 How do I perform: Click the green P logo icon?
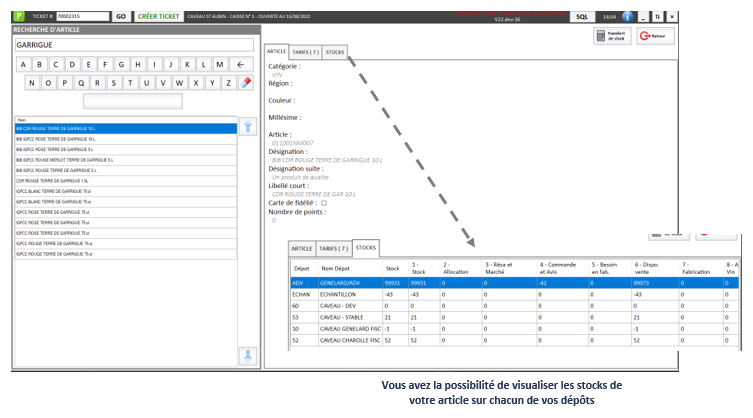point(18,17)
